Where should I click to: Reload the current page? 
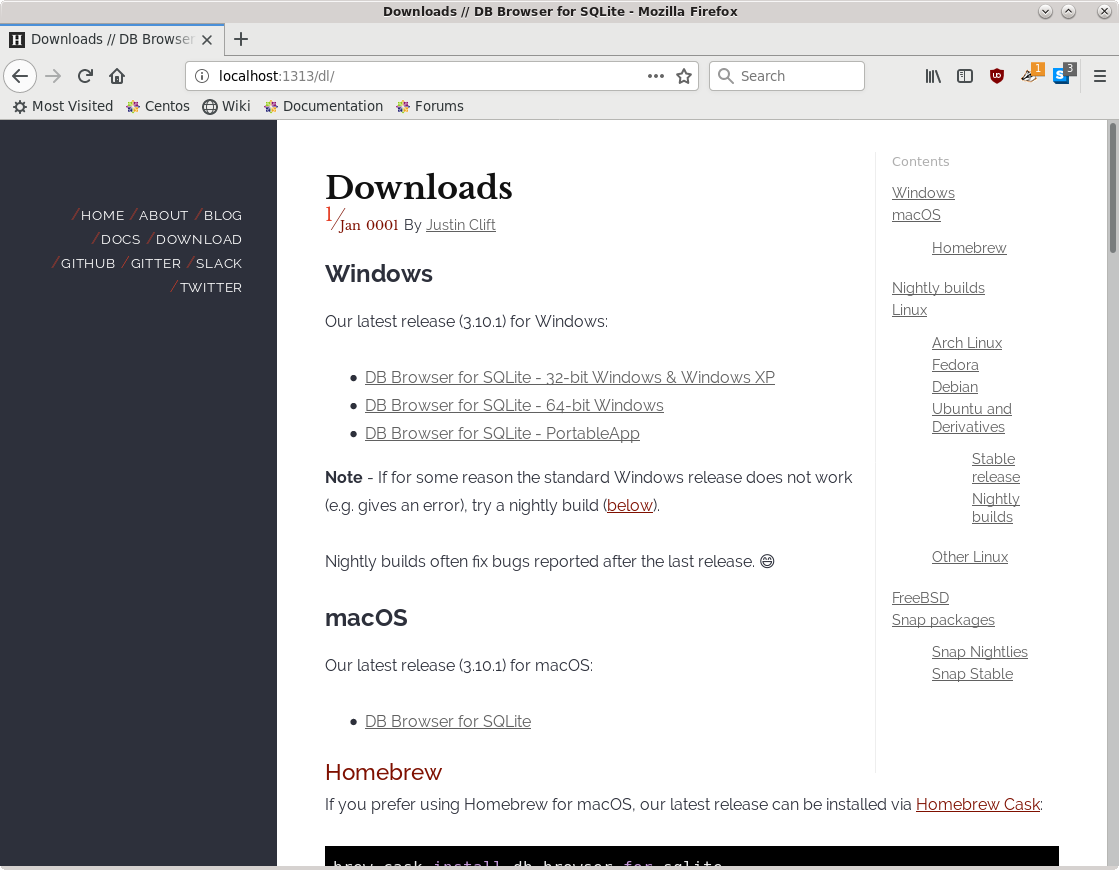[84, 76]
